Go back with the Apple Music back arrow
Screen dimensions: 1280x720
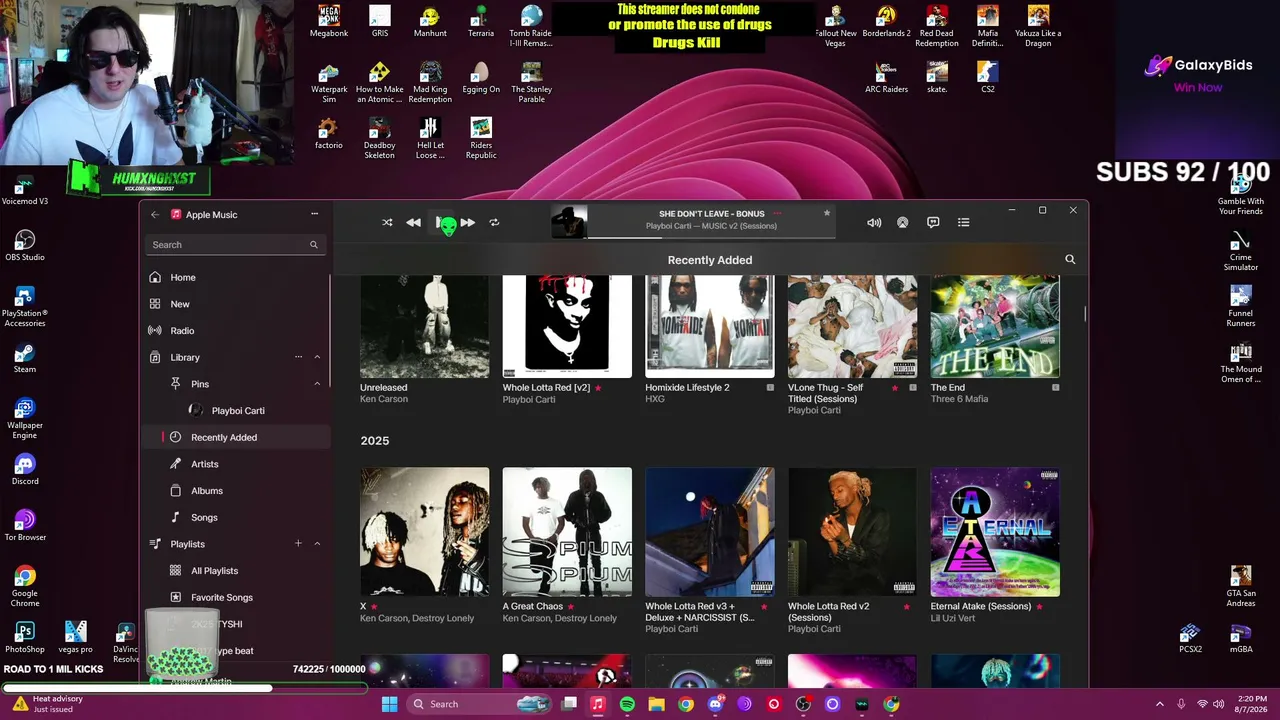pyautogui.click(x=155, y=215)
